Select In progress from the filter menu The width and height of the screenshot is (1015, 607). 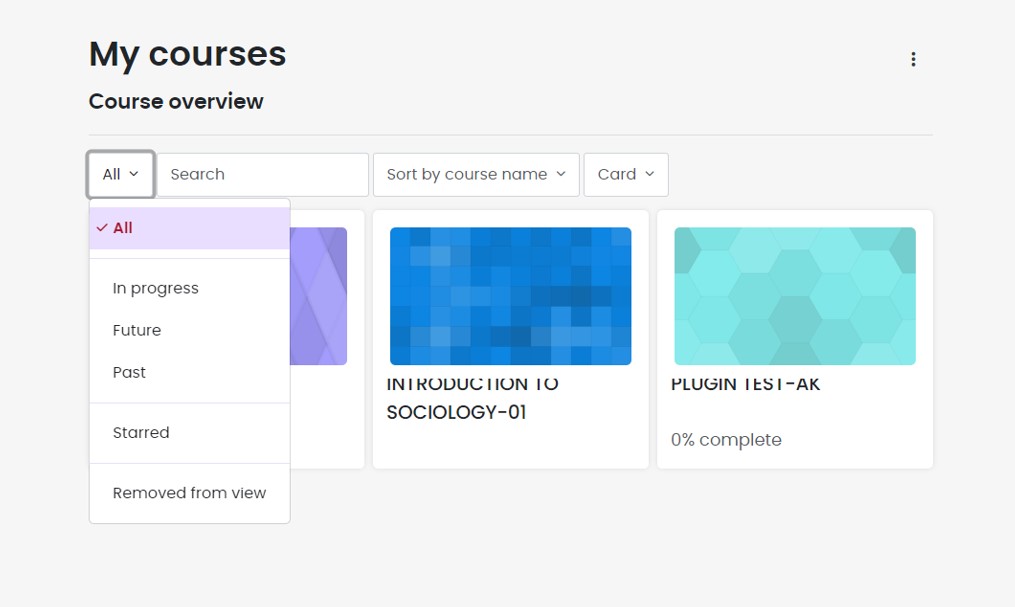pyautogui.click(x=155, y=288)
